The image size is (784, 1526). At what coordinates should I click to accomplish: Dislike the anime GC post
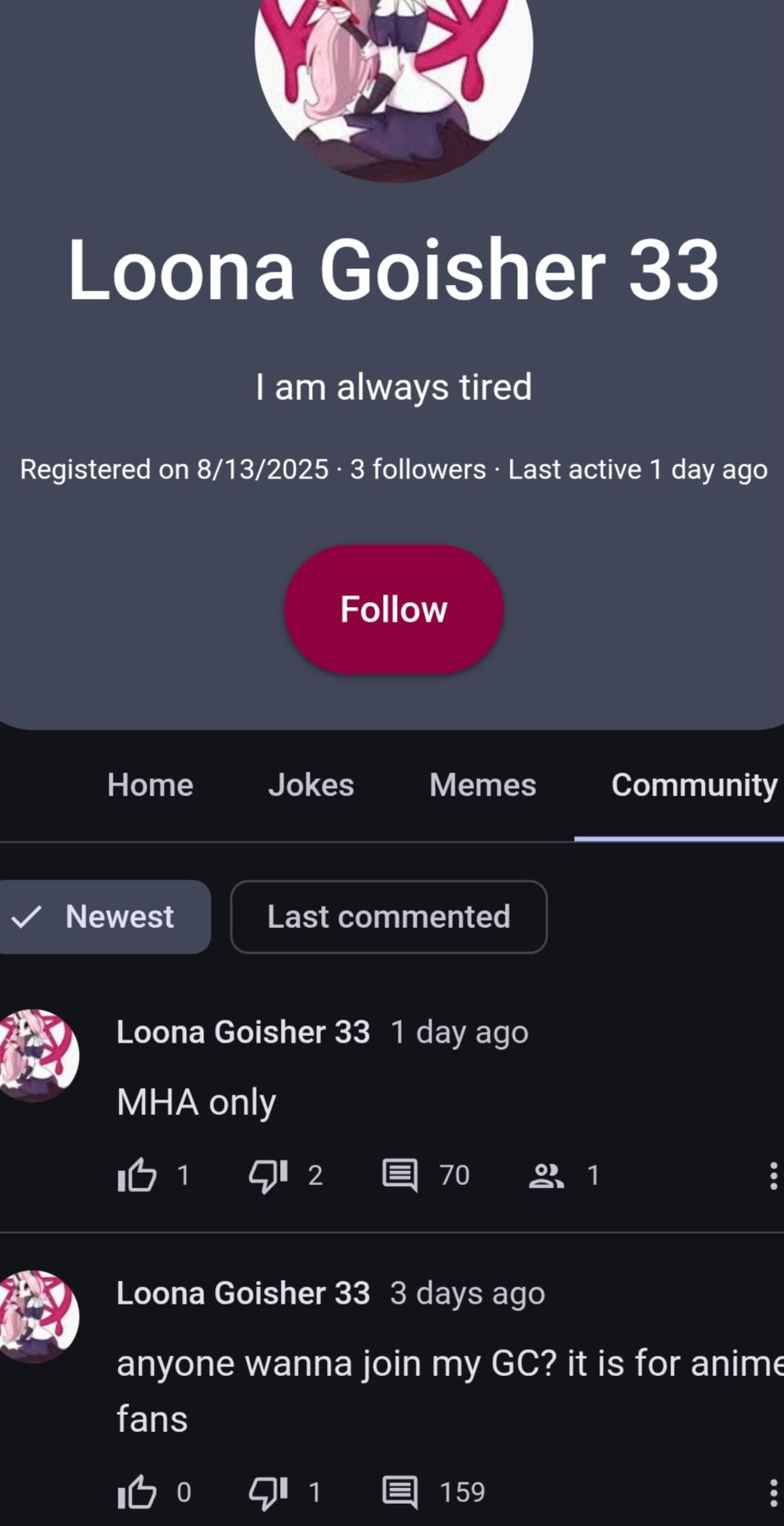[x=268, y=1491]
